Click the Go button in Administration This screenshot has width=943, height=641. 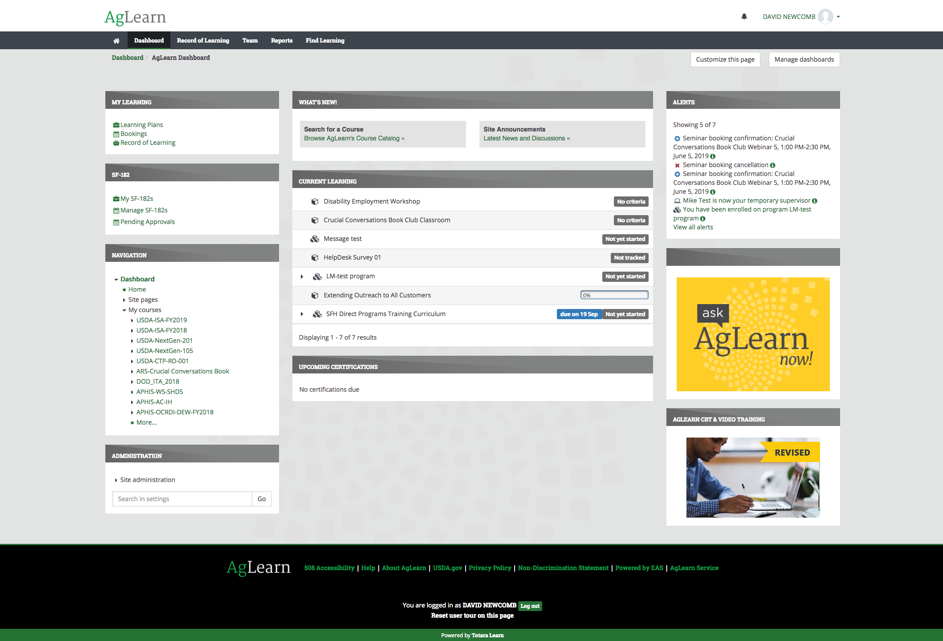pos(262,499)
